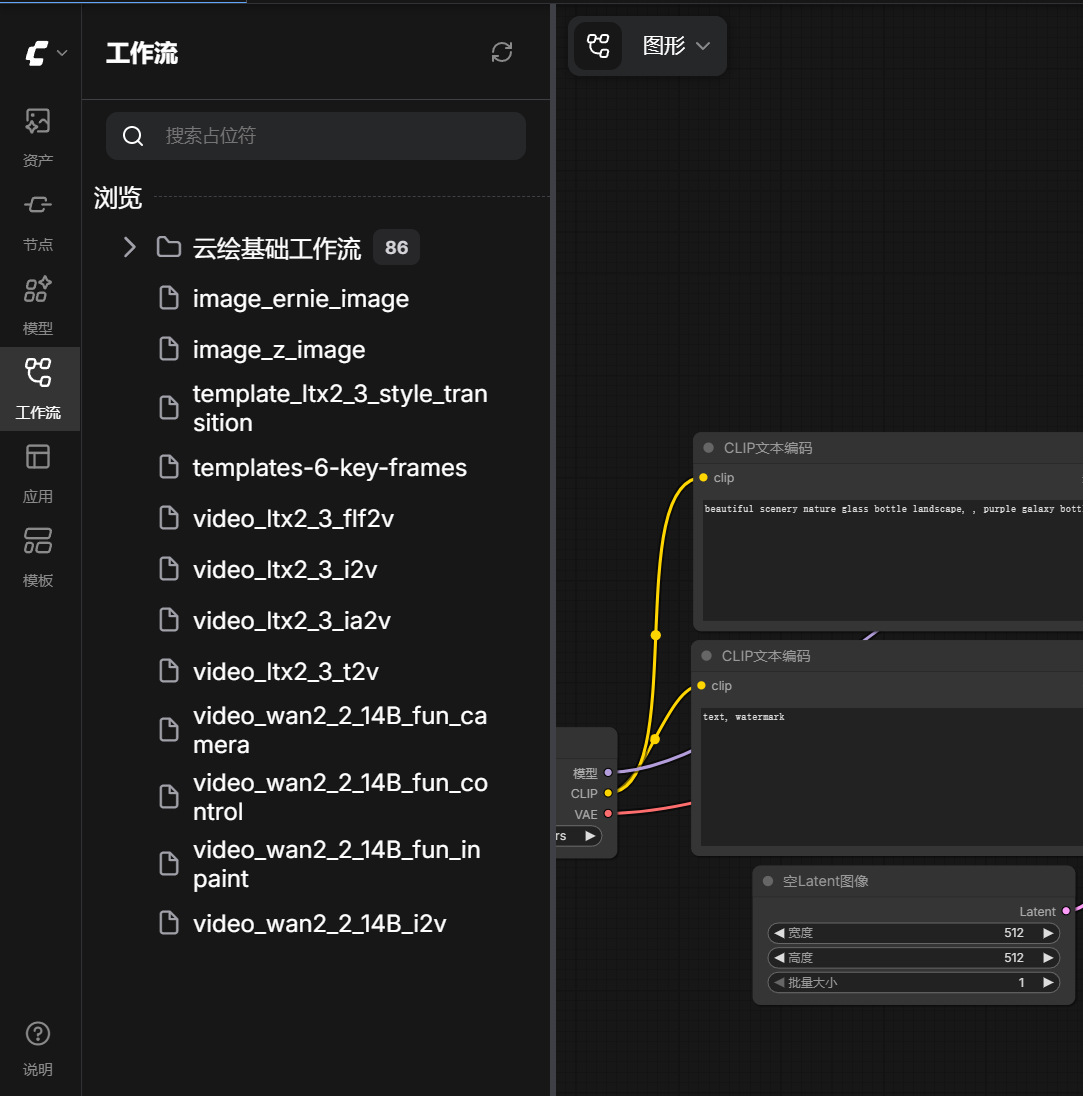Open the ComfyUI logo menu
Image resolution: width=1083 pixels, height=1096 pixels.
point(45,53)
